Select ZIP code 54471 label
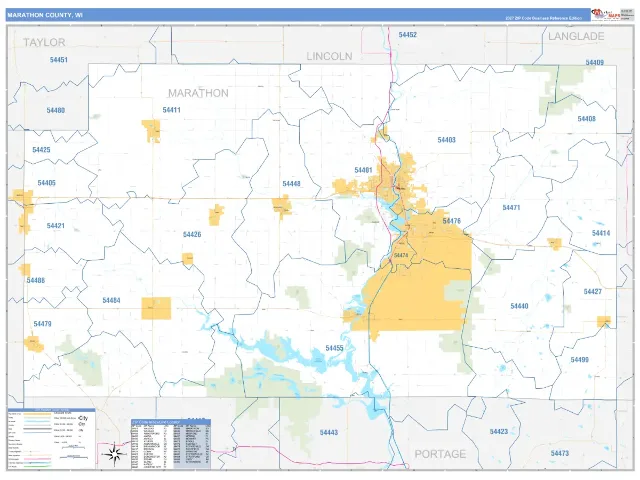 point(511,207)
